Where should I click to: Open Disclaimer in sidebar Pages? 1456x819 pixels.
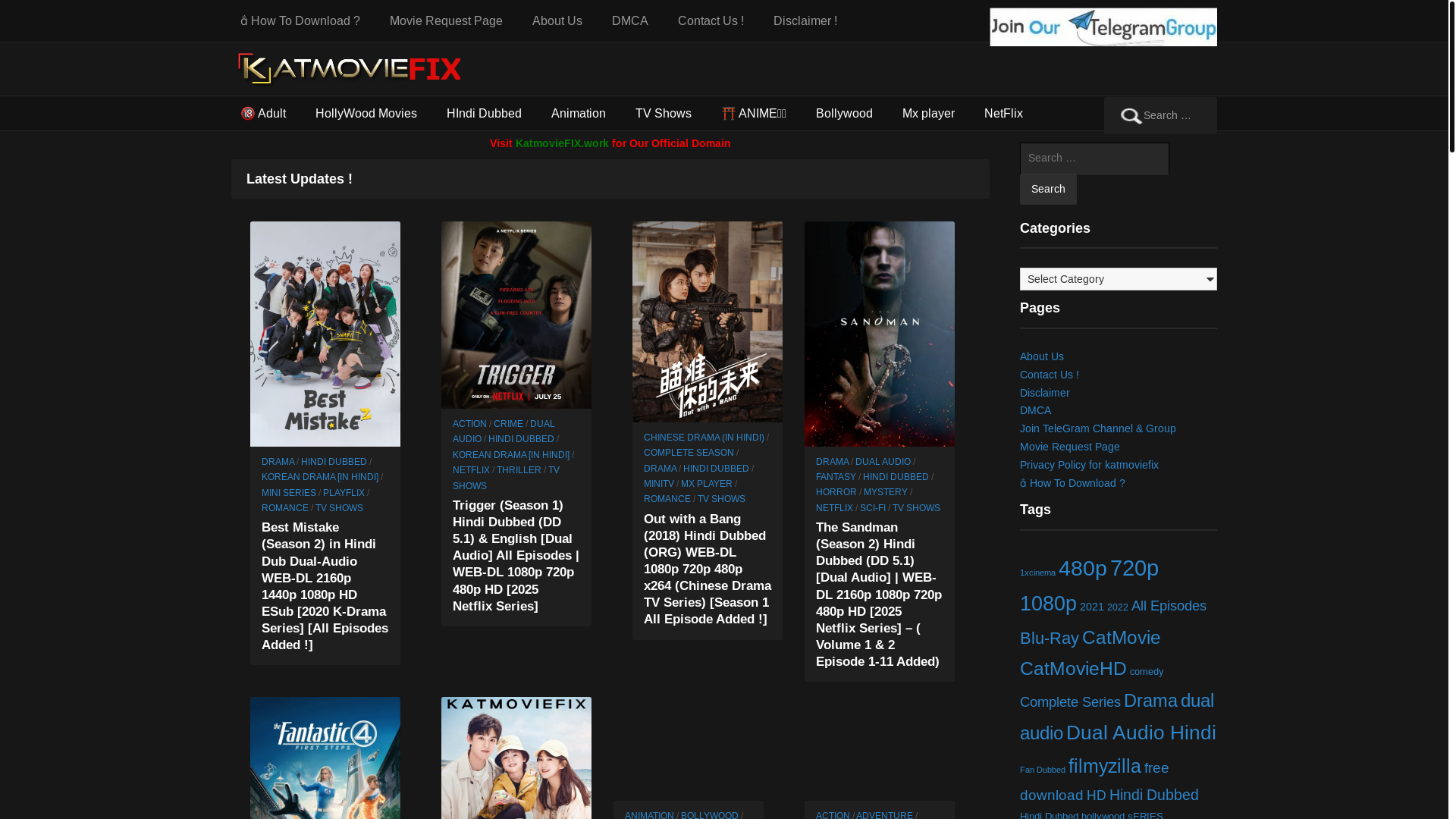(x=1044, y=393)
